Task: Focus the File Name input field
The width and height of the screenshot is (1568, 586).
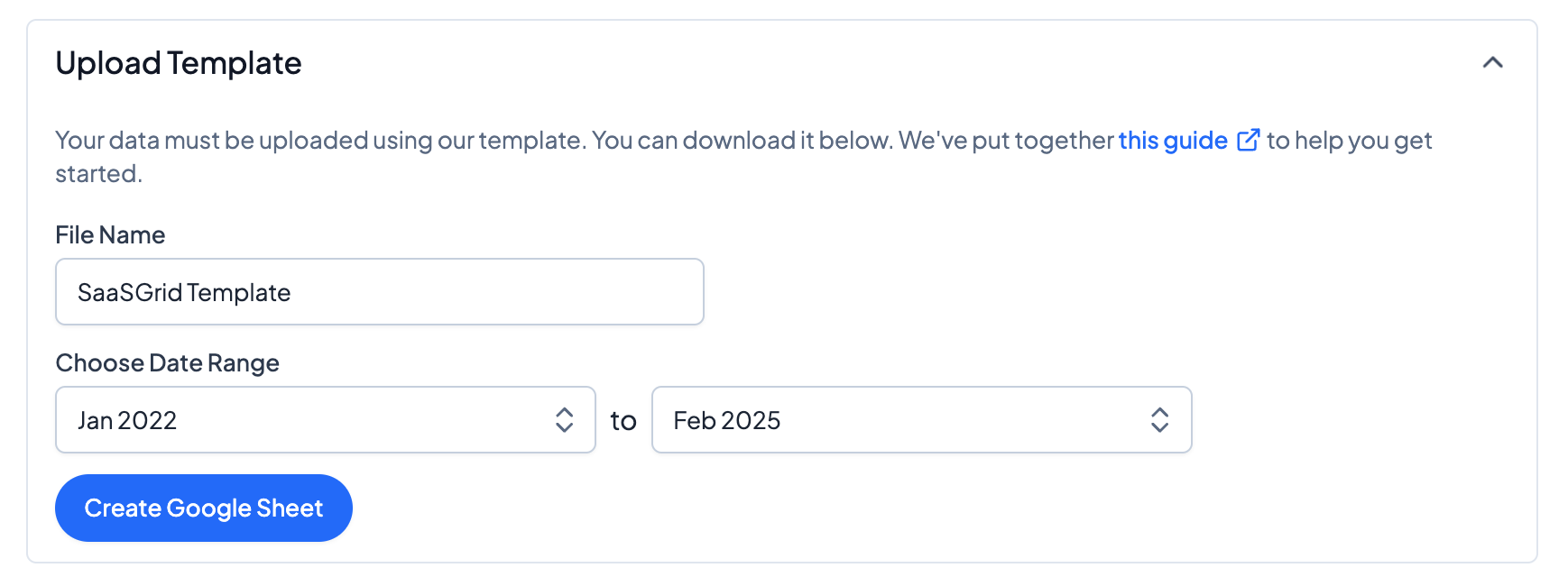Action: tap(379, 292)
